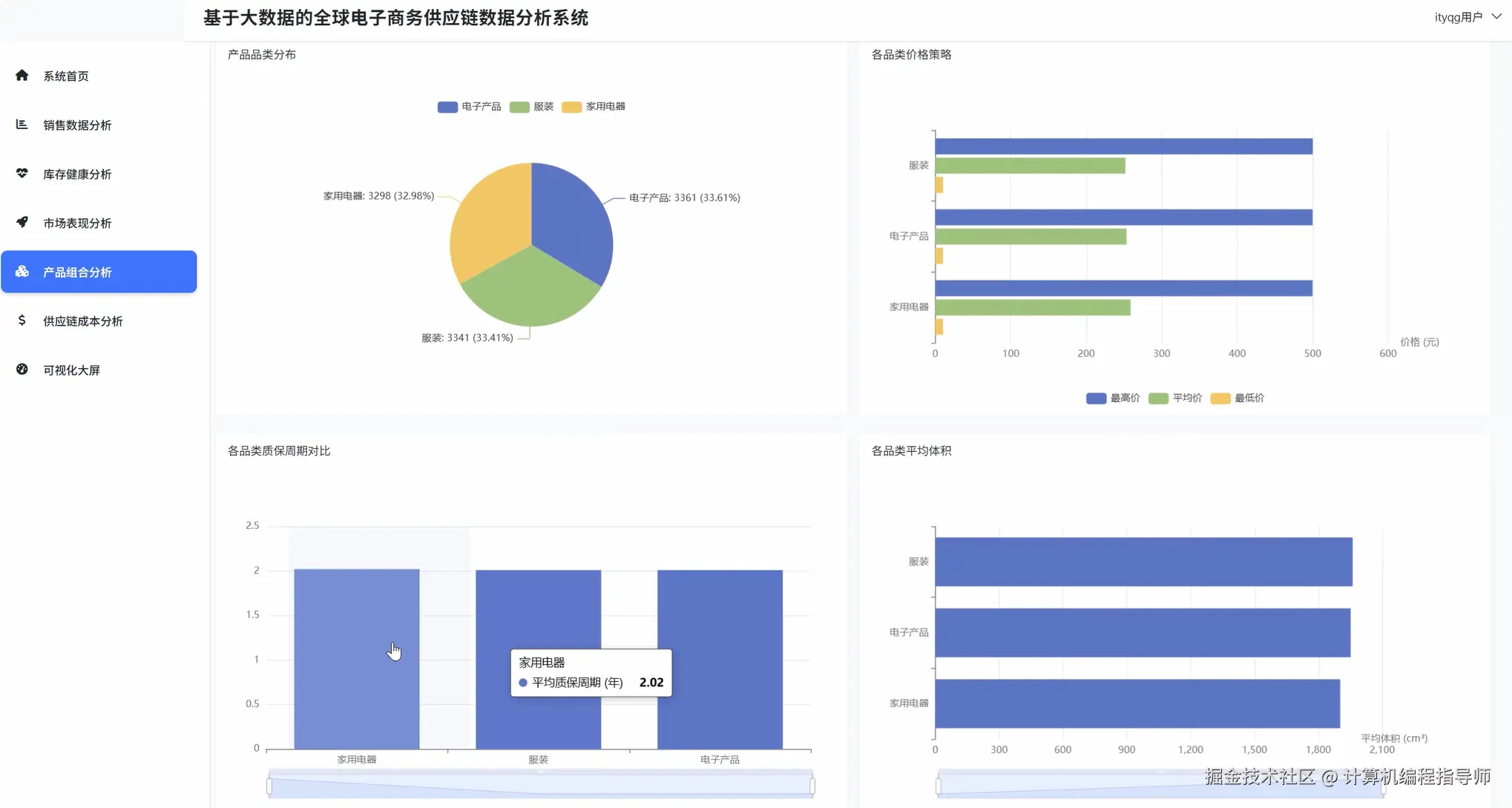The width and height of the screenshot is (1512, 808).
Task: Click the rocket icon for 市场表现分析
Action: tap(22, 223)
